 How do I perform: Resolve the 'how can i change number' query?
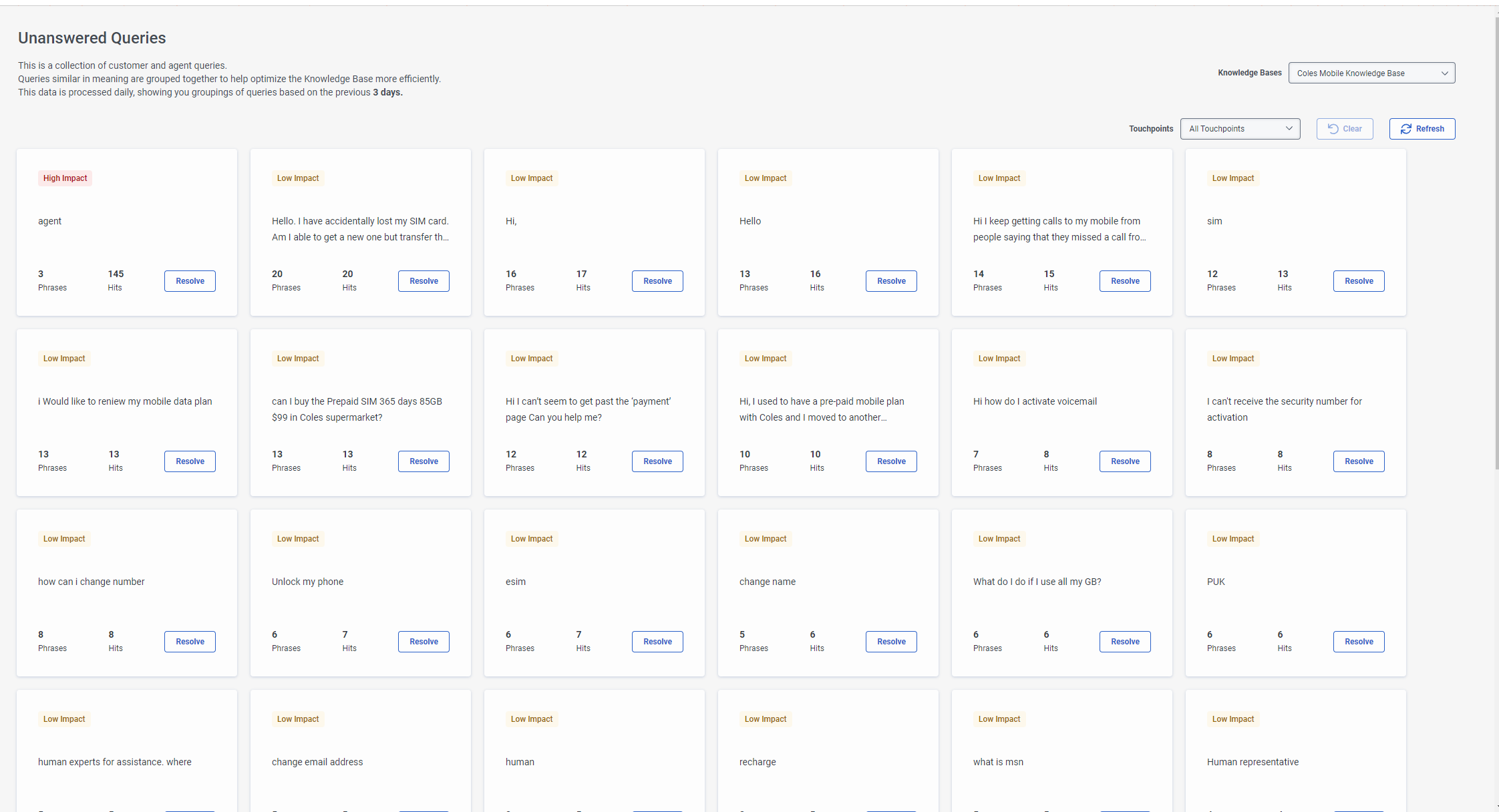click(x=190, y=642)
